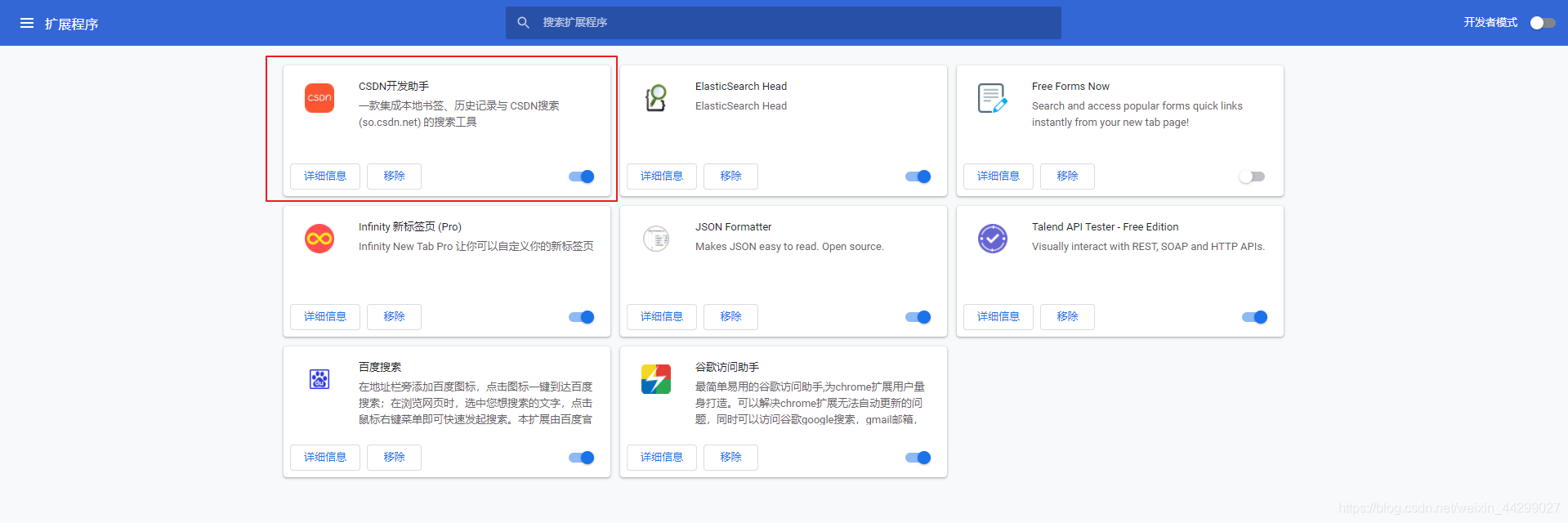Click the Free Forms Now extension name
Screen dimensions: 1568x523
click(1070, 87)
